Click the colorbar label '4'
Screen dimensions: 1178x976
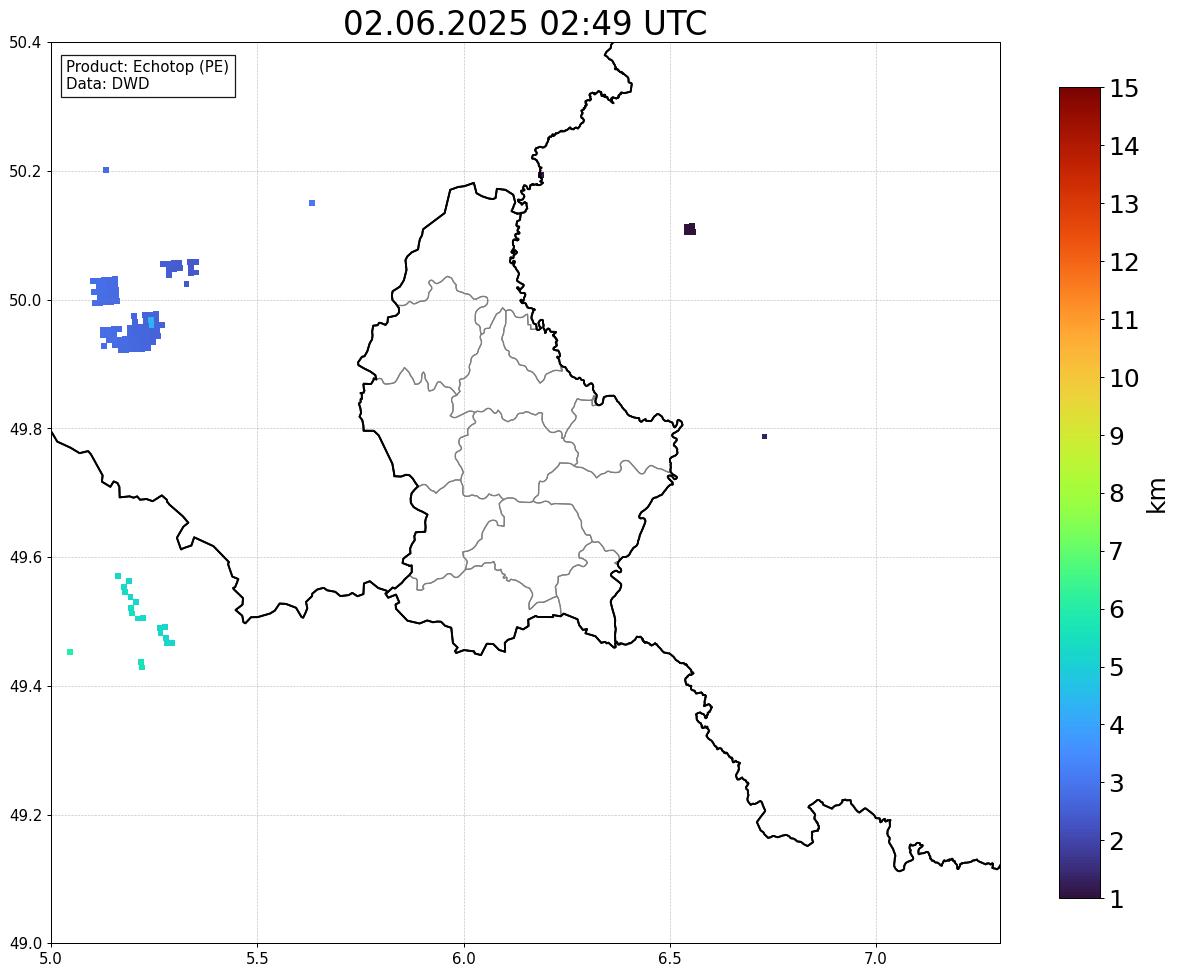tap(1117, 725)
